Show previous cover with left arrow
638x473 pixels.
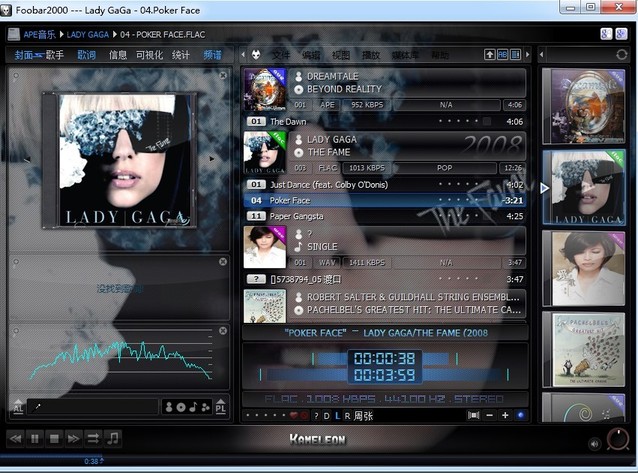pyautogui.click(x=27, y=159)
